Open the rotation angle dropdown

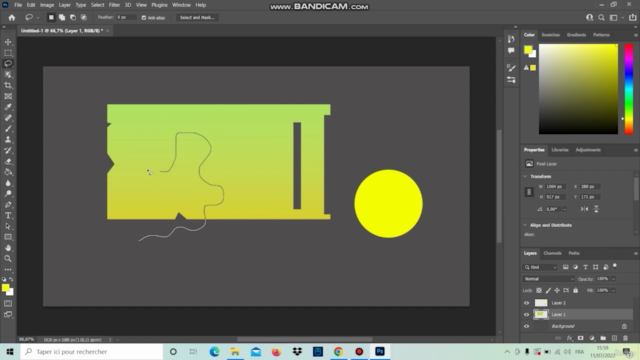click(x=564, y=209)
